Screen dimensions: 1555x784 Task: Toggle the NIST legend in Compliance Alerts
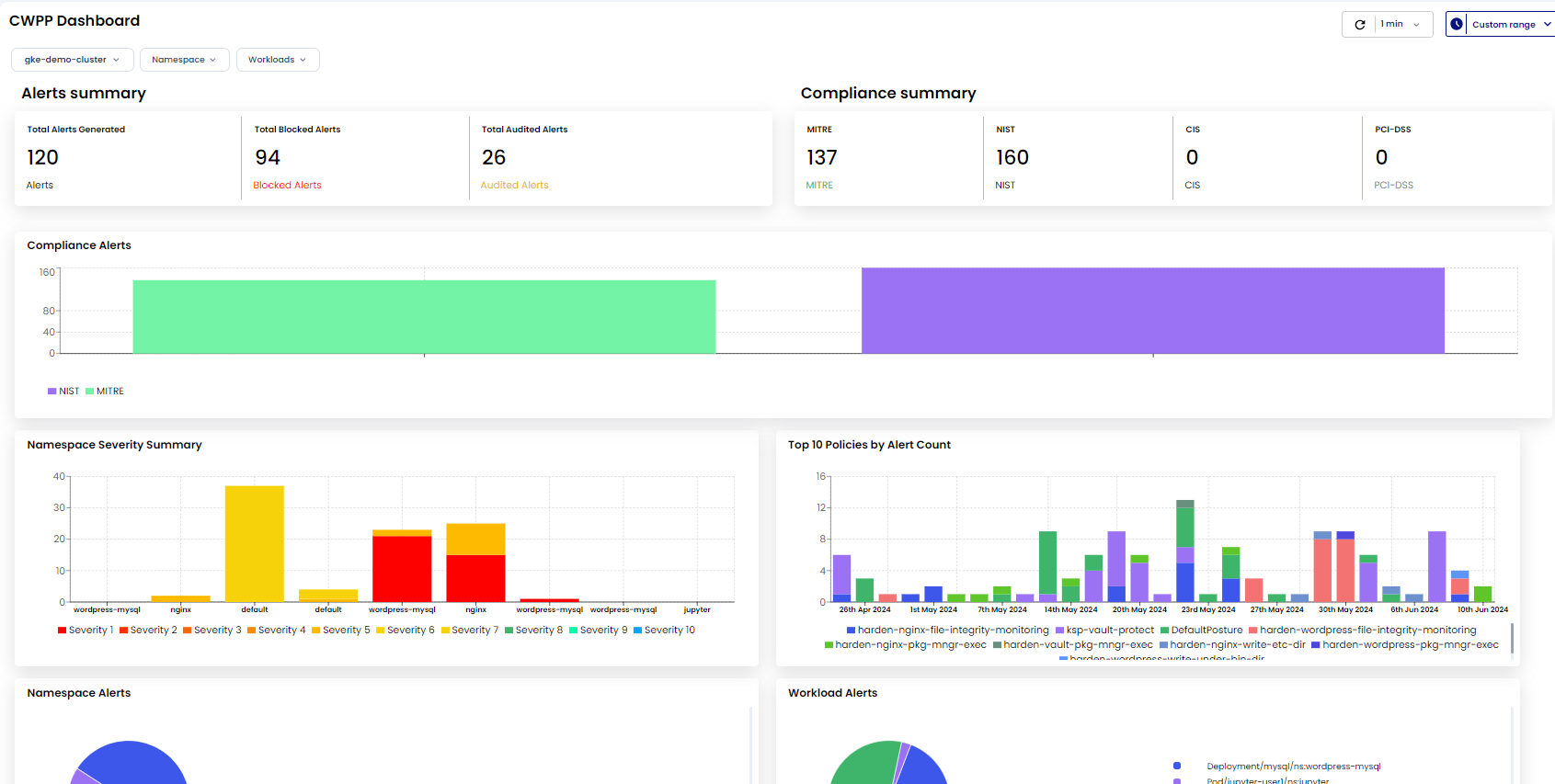(63, 392)
